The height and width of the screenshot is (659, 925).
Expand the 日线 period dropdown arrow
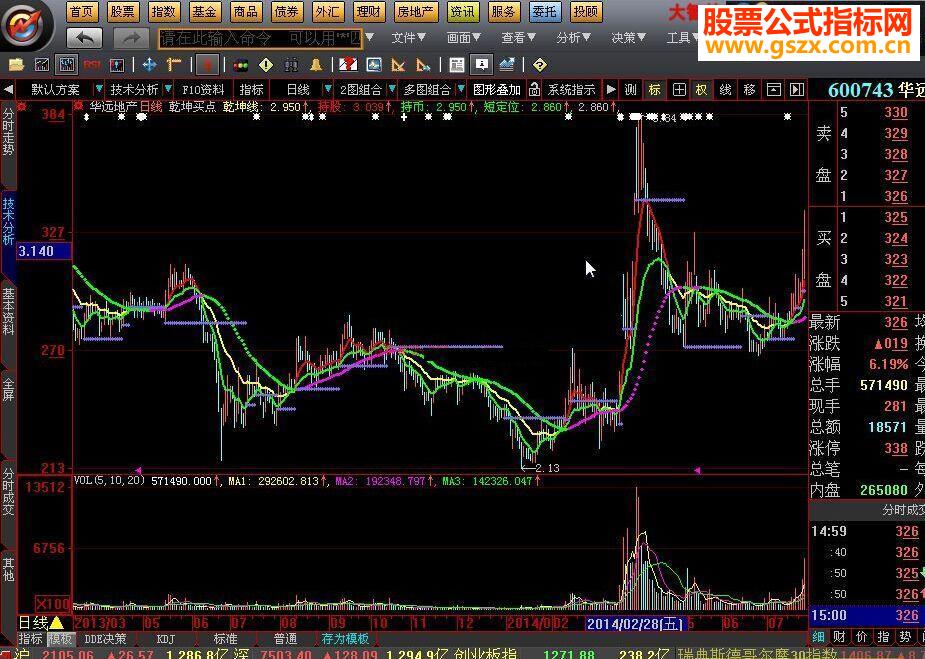[x=327, y=89]
